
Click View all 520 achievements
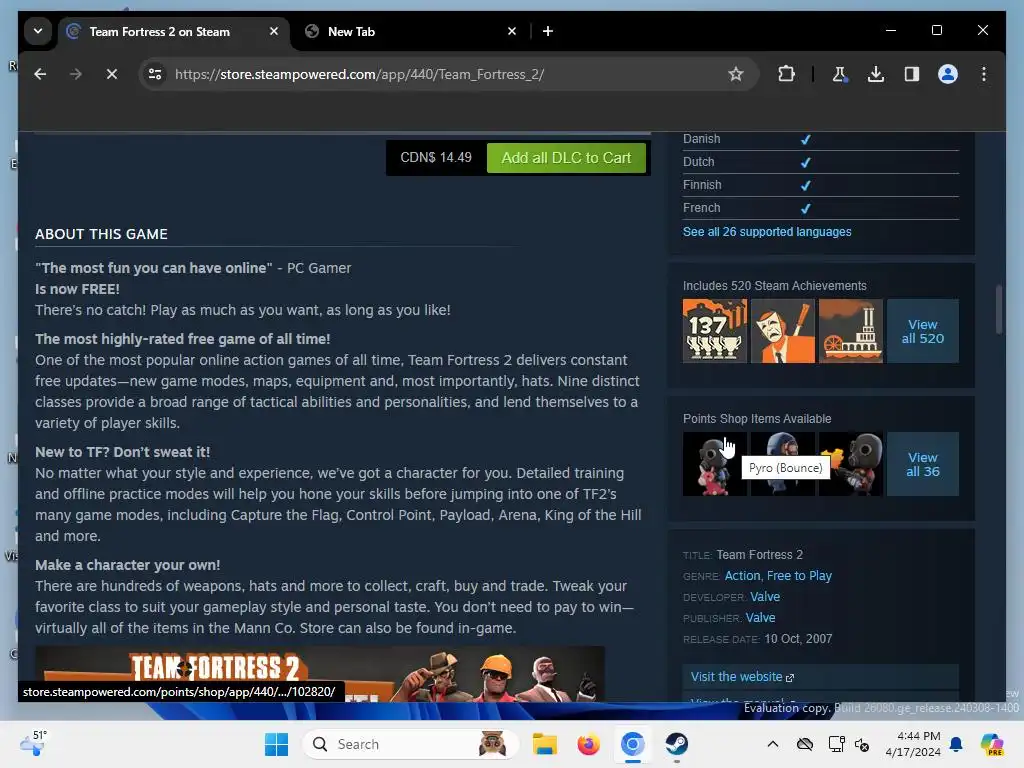click(x=922, y=331)
